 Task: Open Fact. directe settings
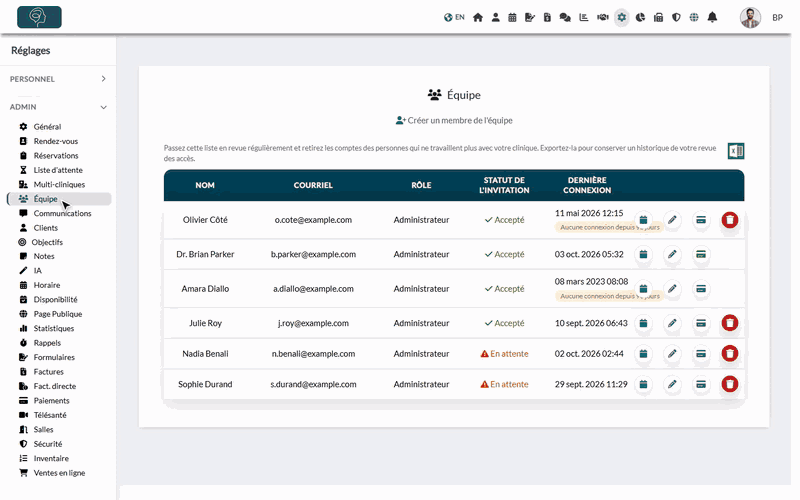[x=55, y=386]
